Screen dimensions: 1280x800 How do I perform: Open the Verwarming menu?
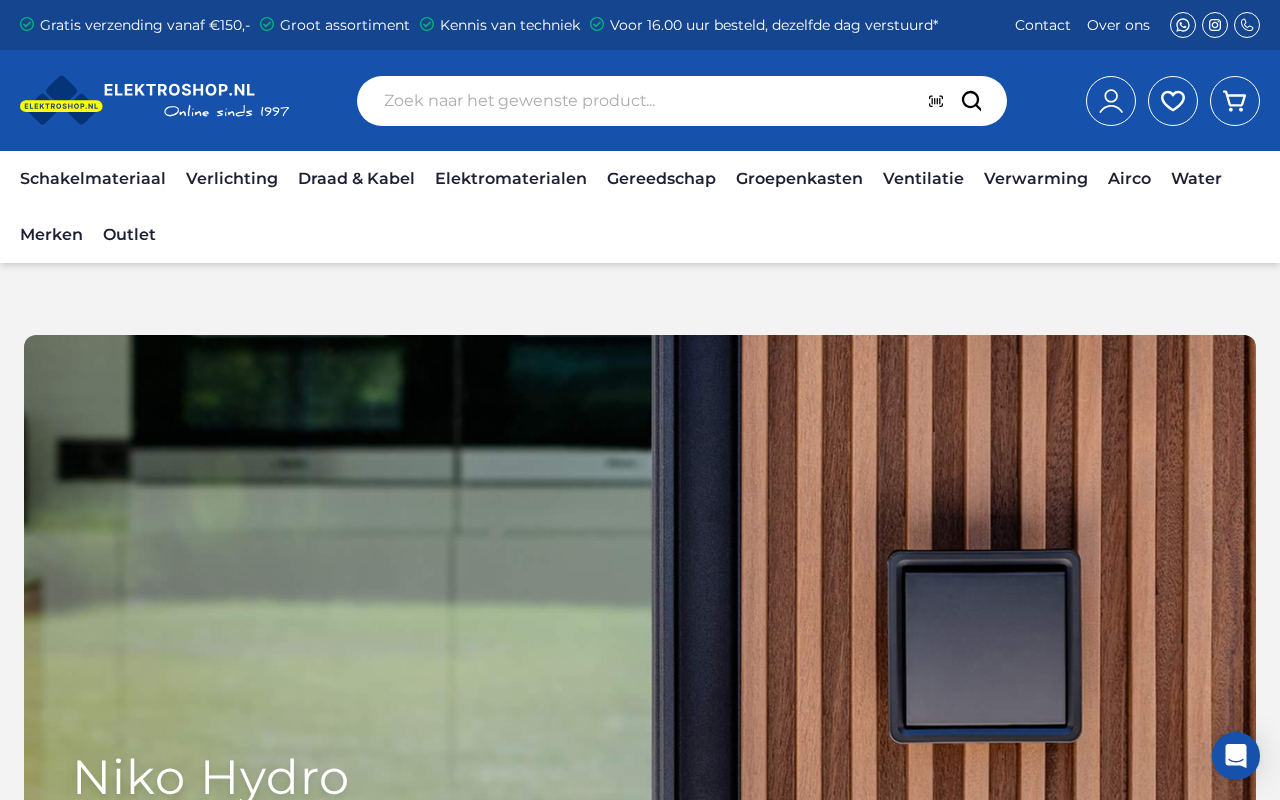1036,179
